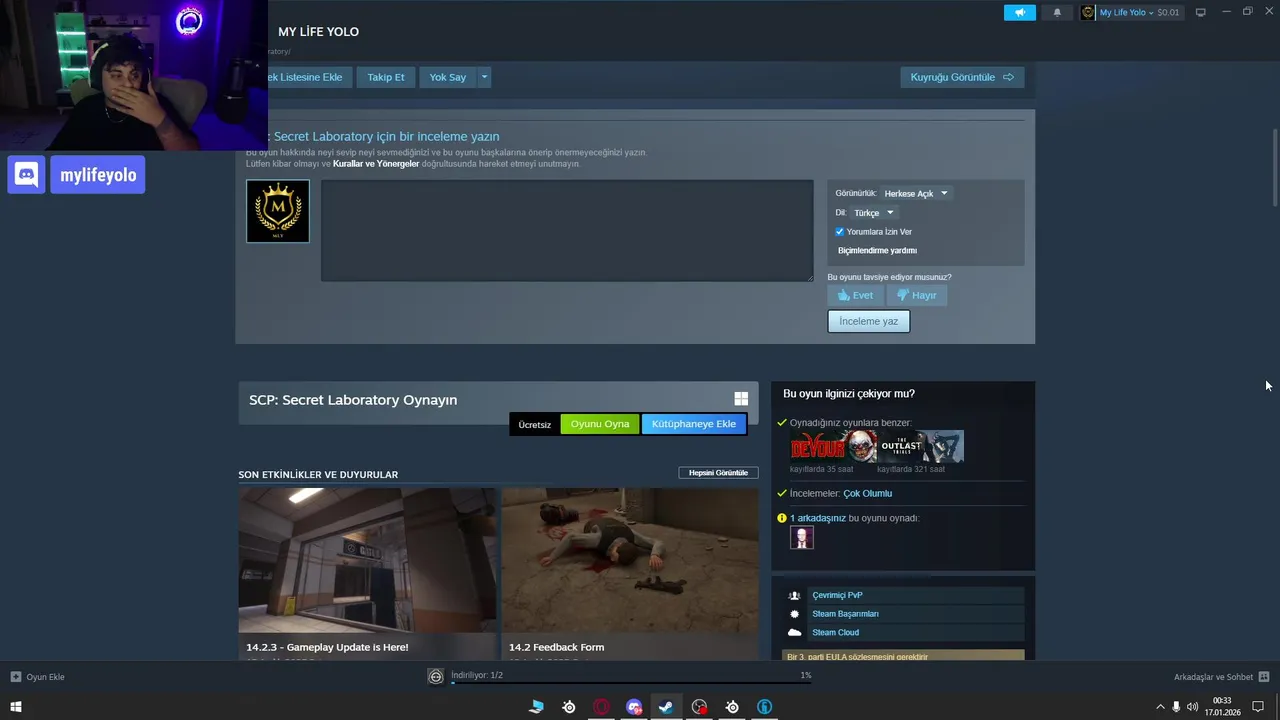This screenshot has width=1280, height=720.
Task: Click the downloading game icon in the status bar
Action: coord(436,677)
